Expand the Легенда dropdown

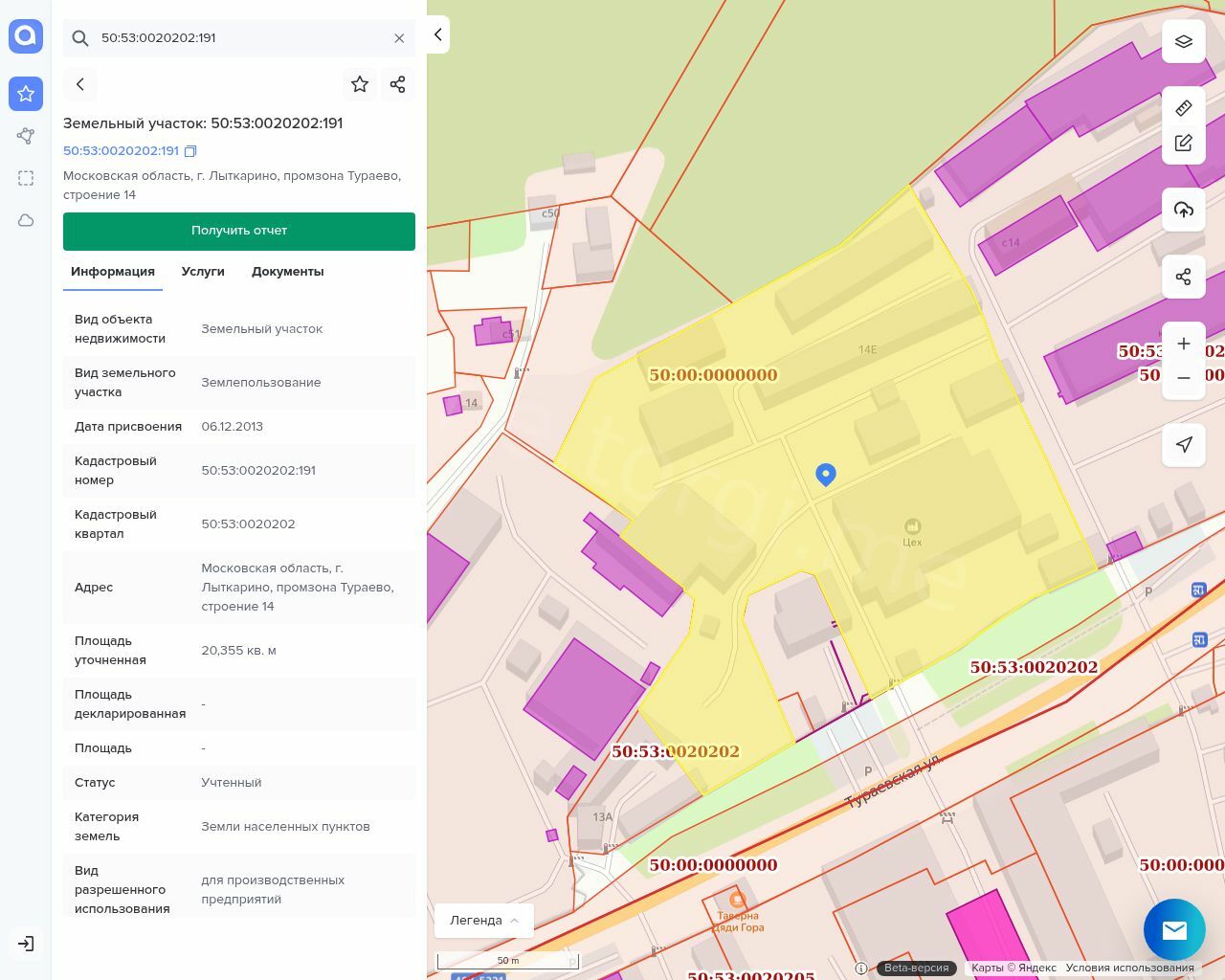483,921
